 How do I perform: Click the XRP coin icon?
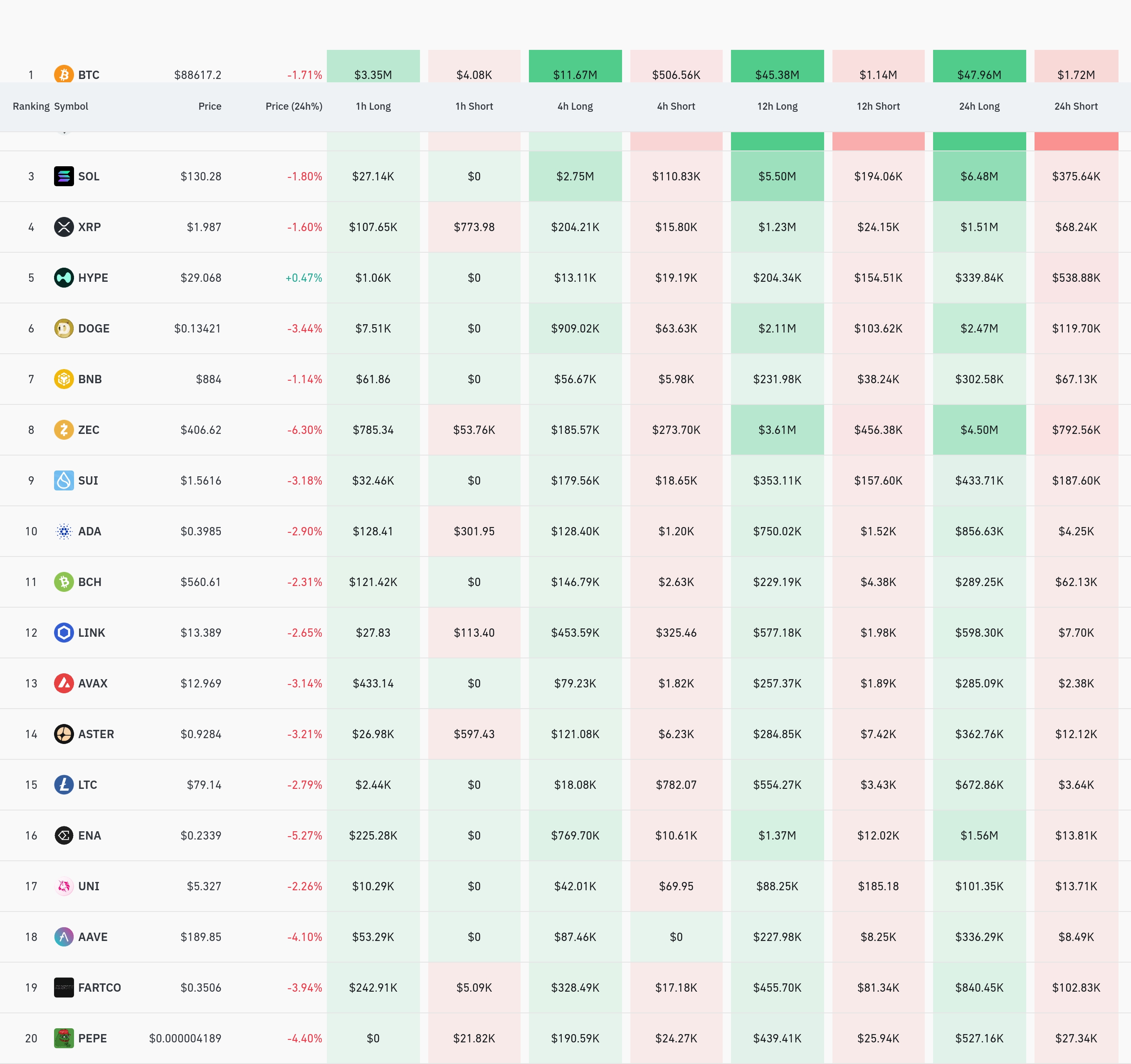[x=64, y=227]
